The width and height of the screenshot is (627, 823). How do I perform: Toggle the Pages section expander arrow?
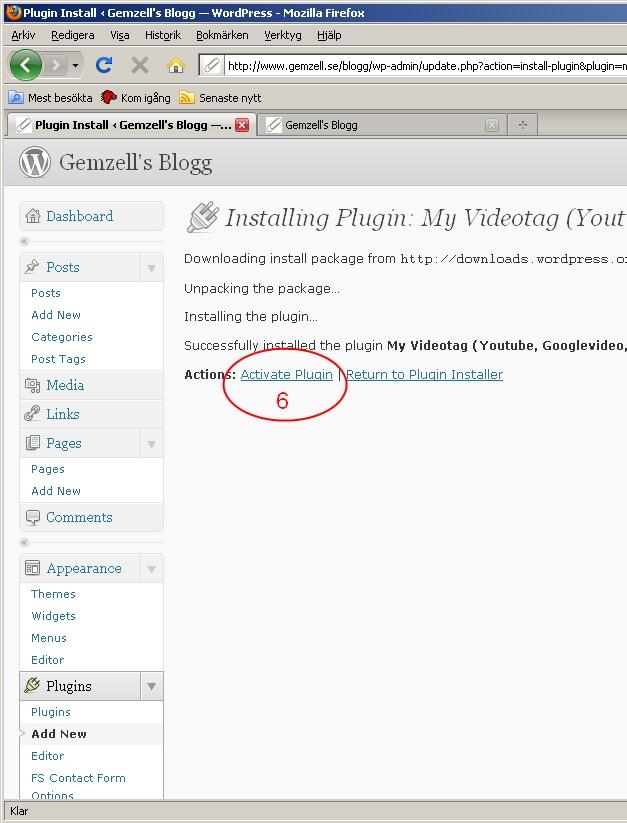pos(151,444)
